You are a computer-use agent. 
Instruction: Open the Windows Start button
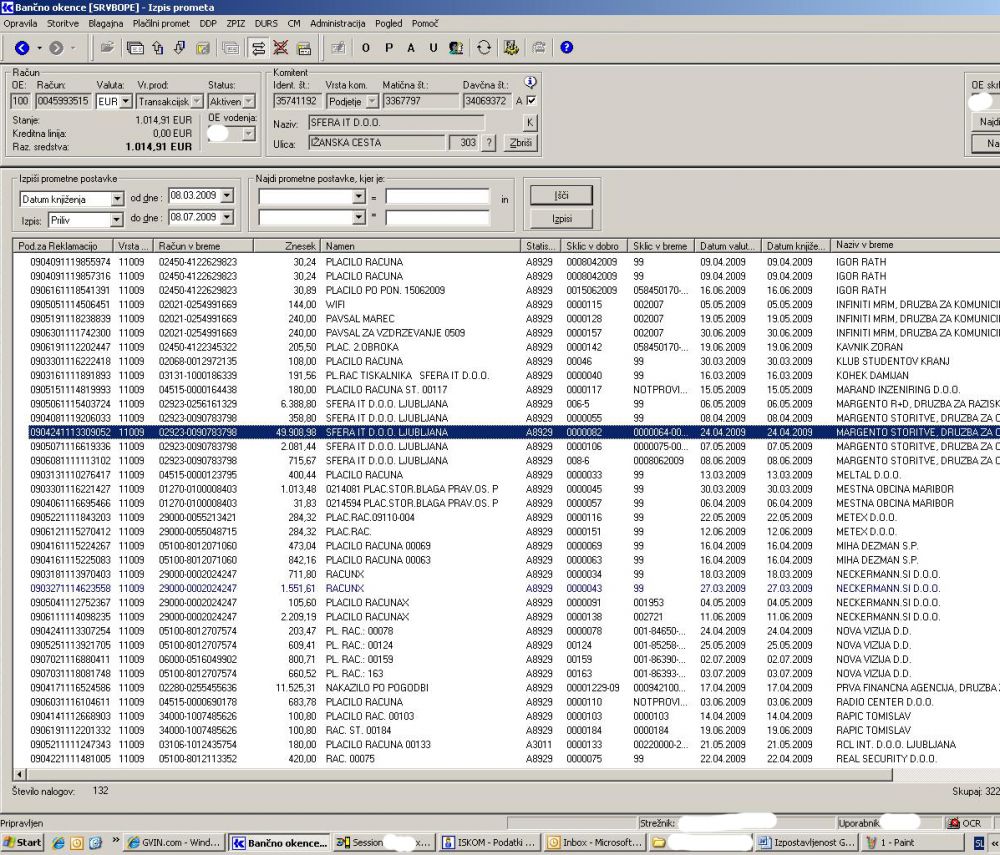tap(22, 843)
